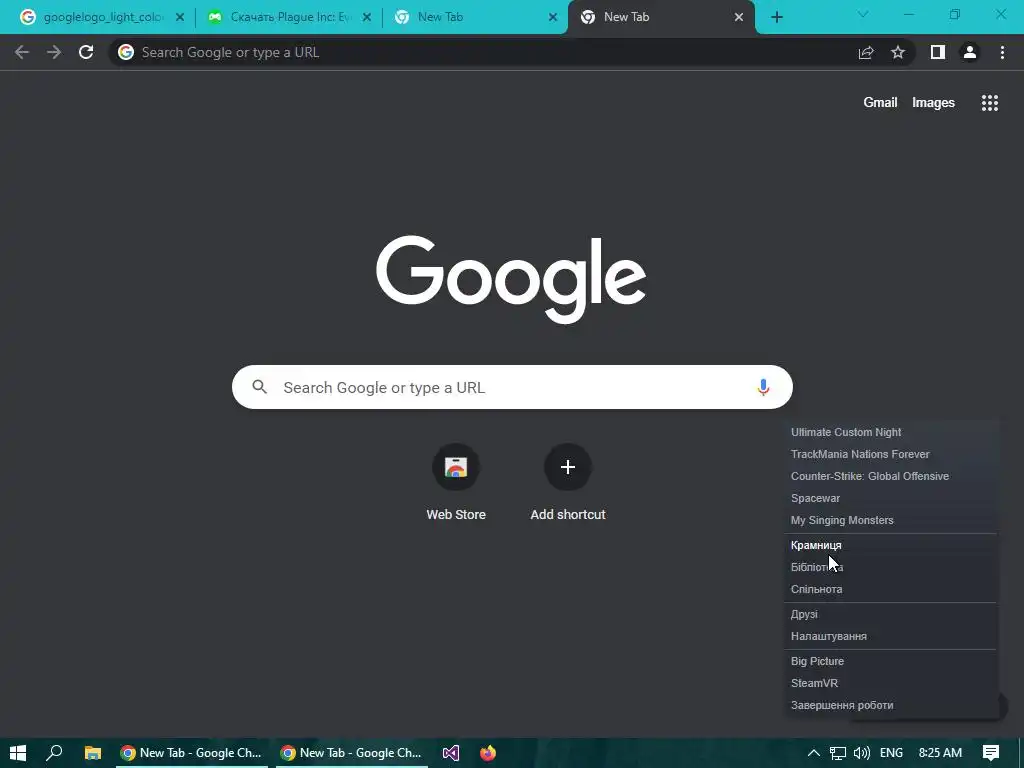Open network status tray icon

[x=838, y=753]
